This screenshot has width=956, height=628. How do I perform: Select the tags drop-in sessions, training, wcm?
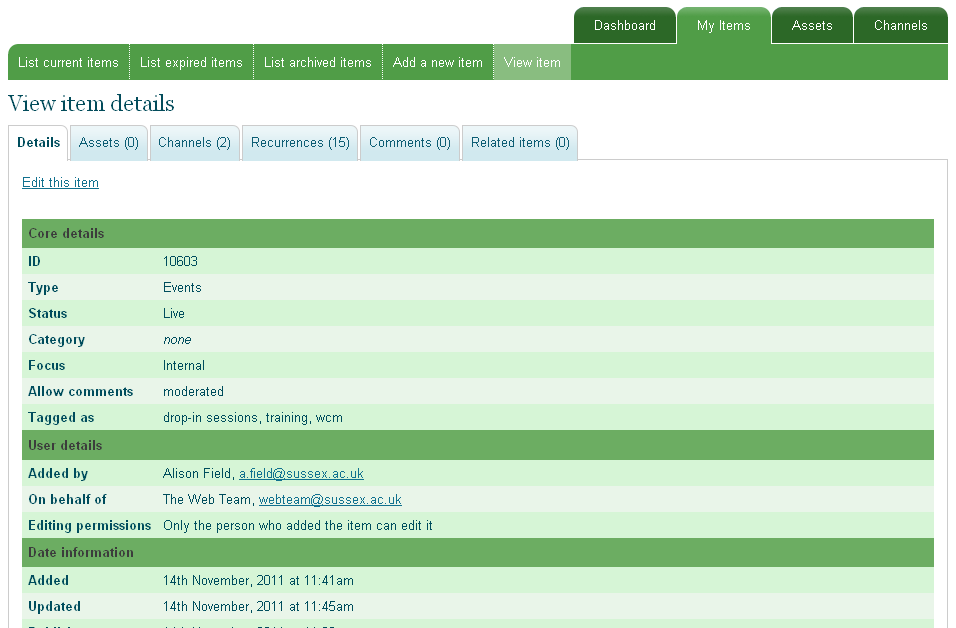[x=253, y=418]
